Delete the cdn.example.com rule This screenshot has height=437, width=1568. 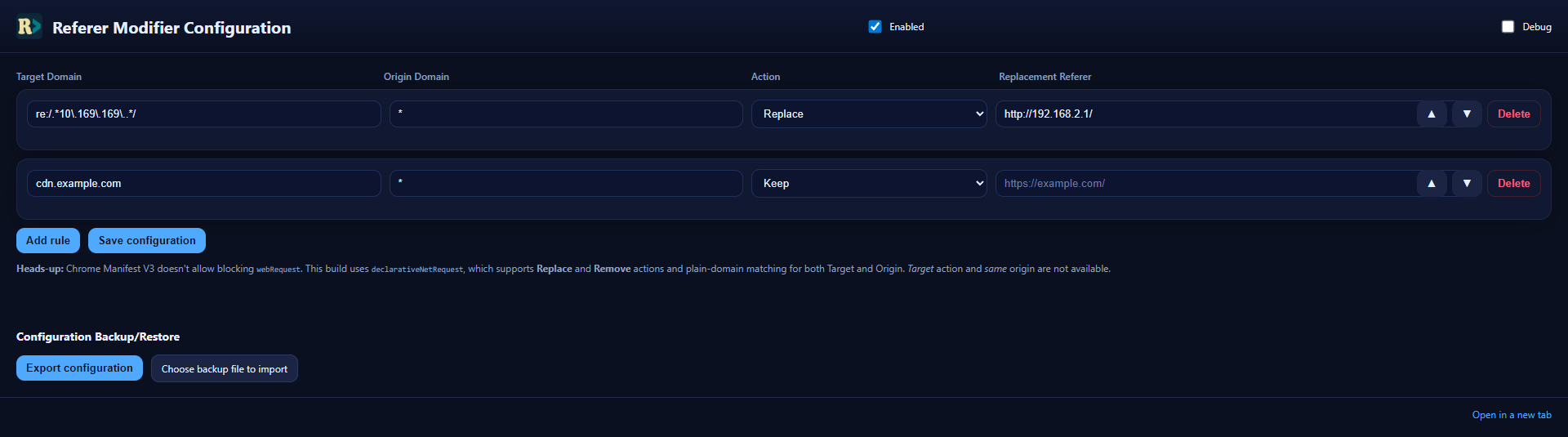pyautogui.click(x=1513, y=184)
